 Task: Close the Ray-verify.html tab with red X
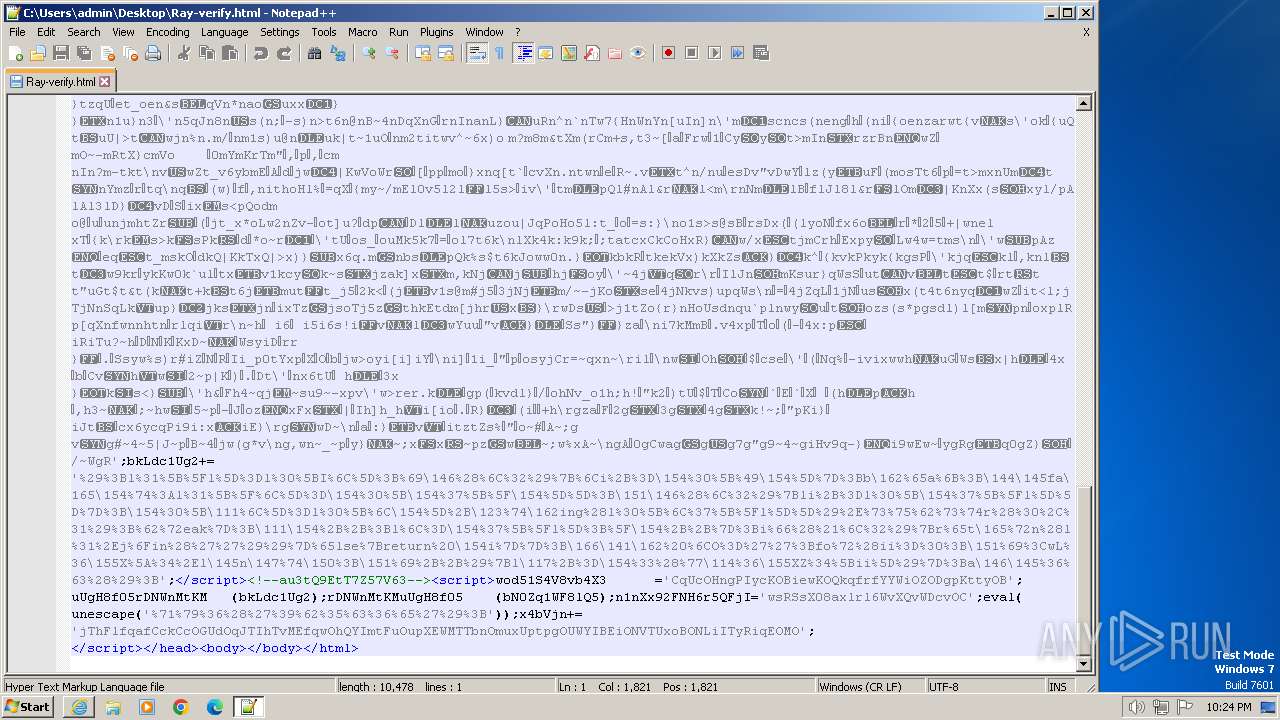coord(105,82)
